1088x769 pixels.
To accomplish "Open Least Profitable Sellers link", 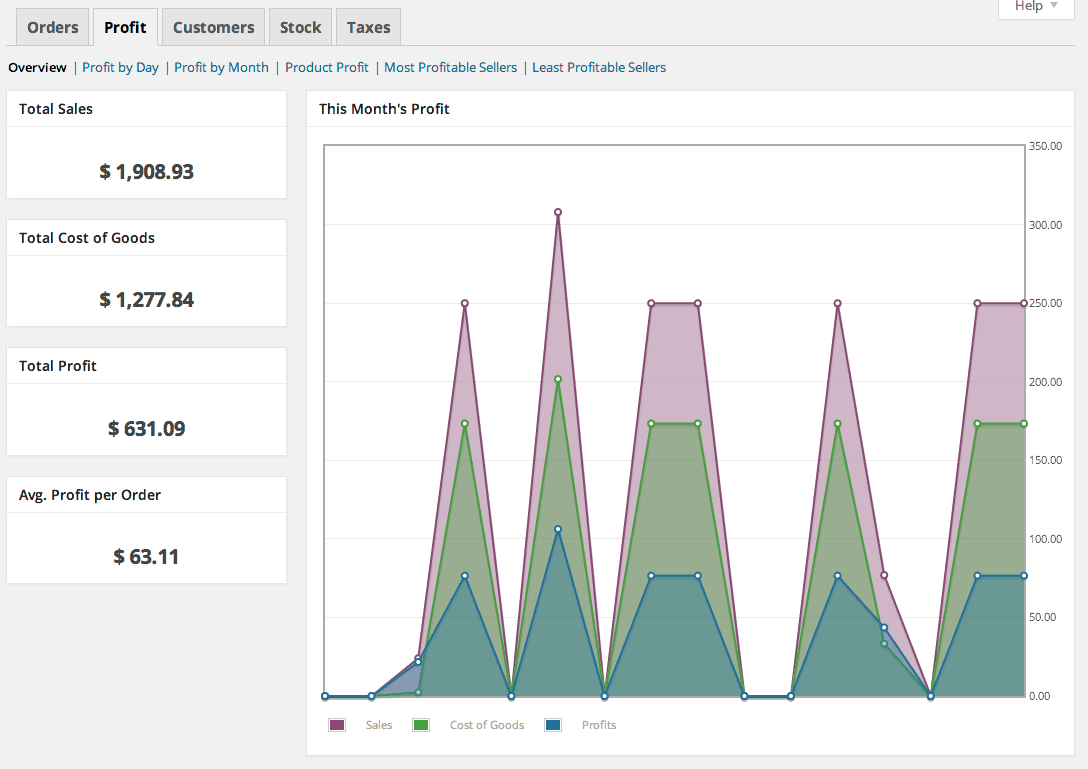I will [599, 67].
